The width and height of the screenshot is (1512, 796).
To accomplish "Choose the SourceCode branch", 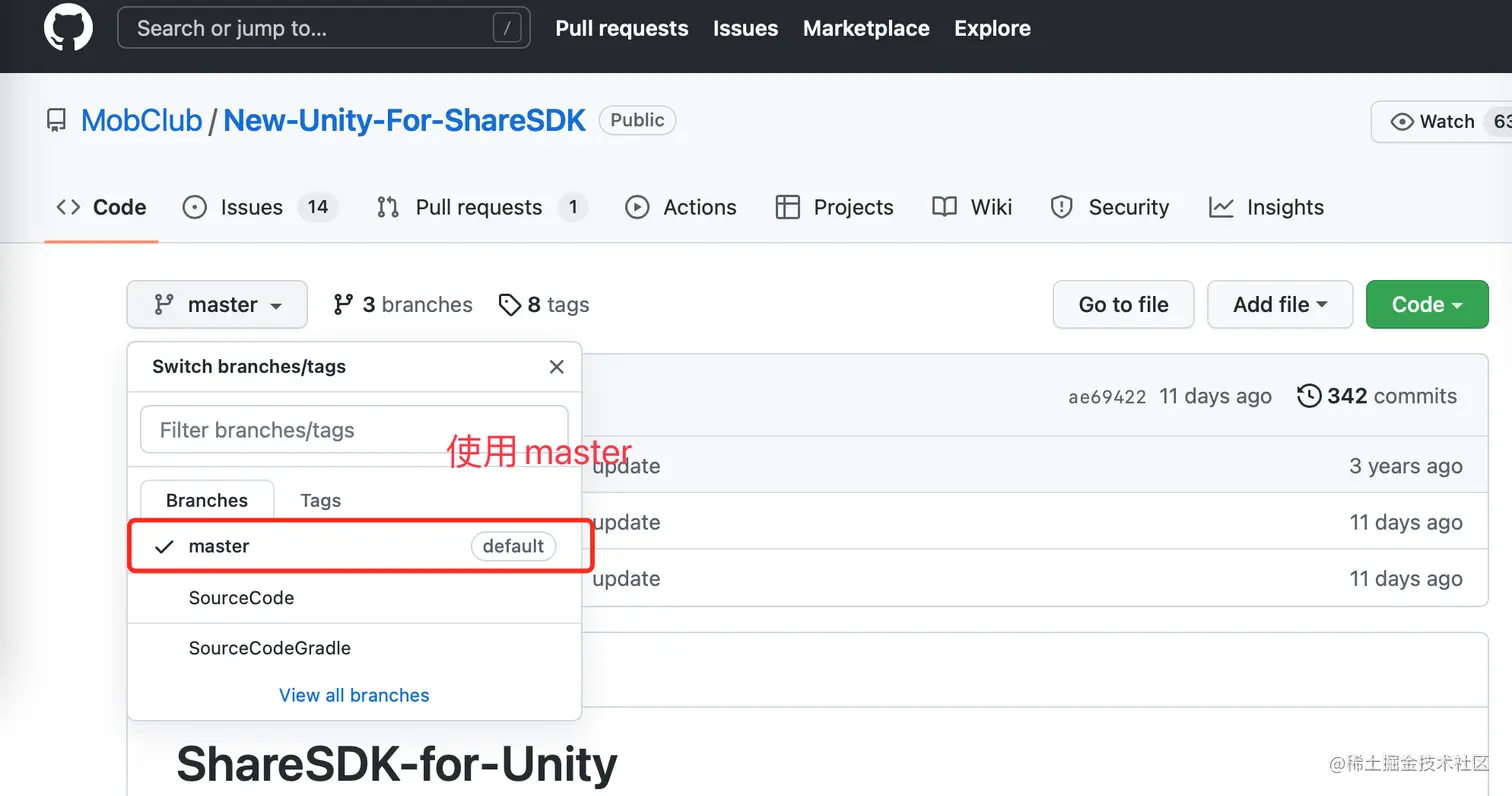I will (354, 598).
